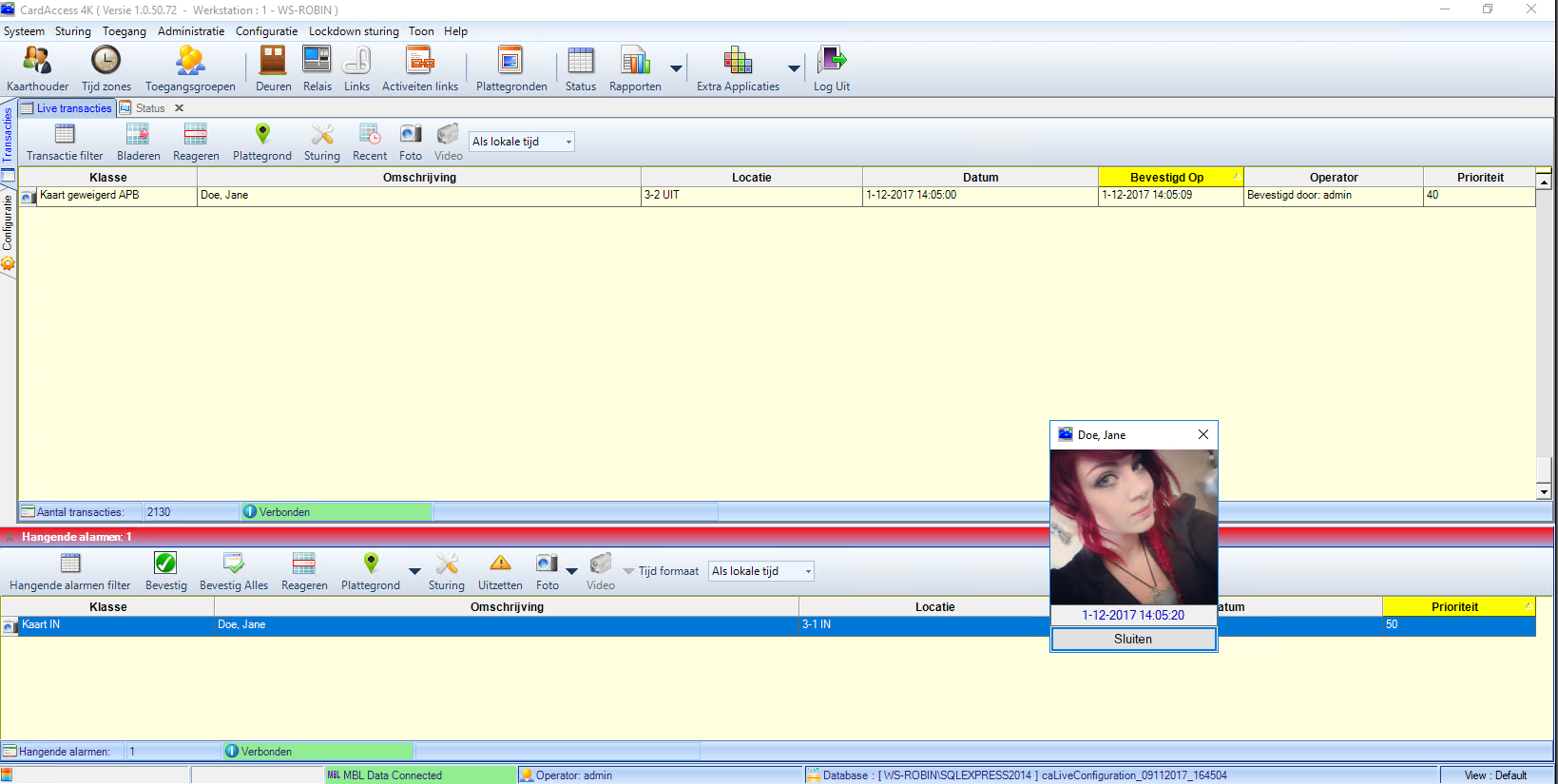Screen dimensions: 1558x784
Task: Sort alarms by Prioriteit column header
Action: pos(1458,606)
